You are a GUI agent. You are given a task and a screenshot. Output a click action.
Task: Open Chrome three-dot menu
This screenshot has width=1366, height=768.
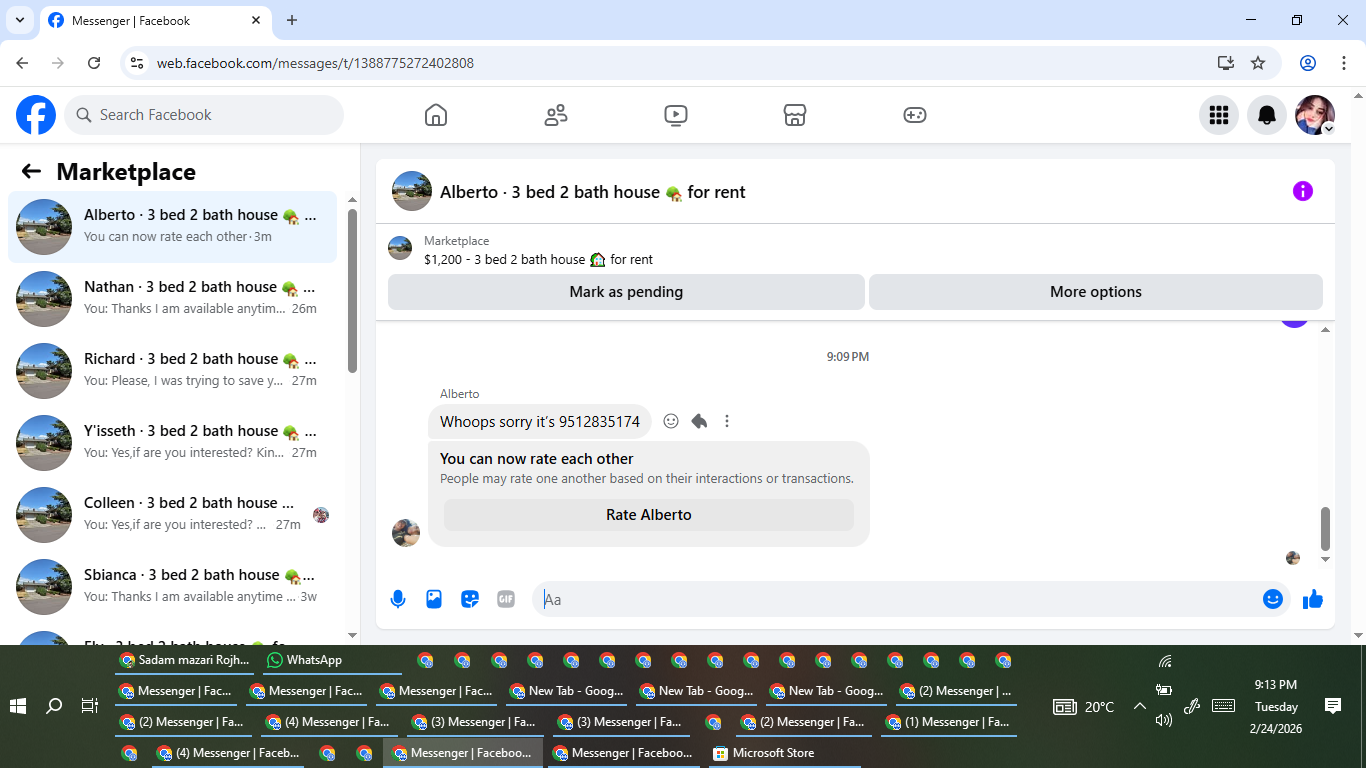point(1343,63)
